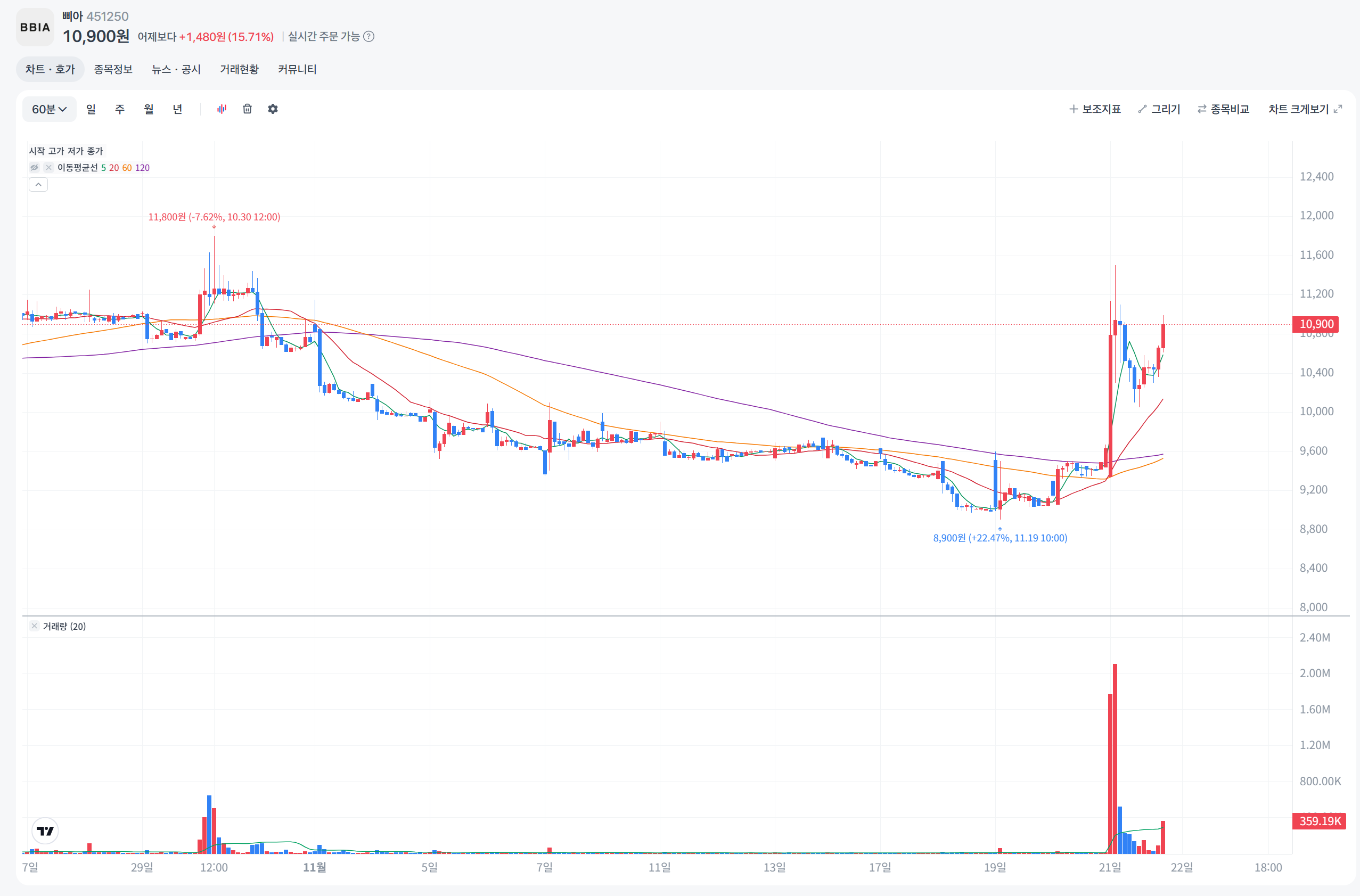Open the 그리기 drawing tools
Viewport: 1360px width, 896px height.
pos(1159,109)
